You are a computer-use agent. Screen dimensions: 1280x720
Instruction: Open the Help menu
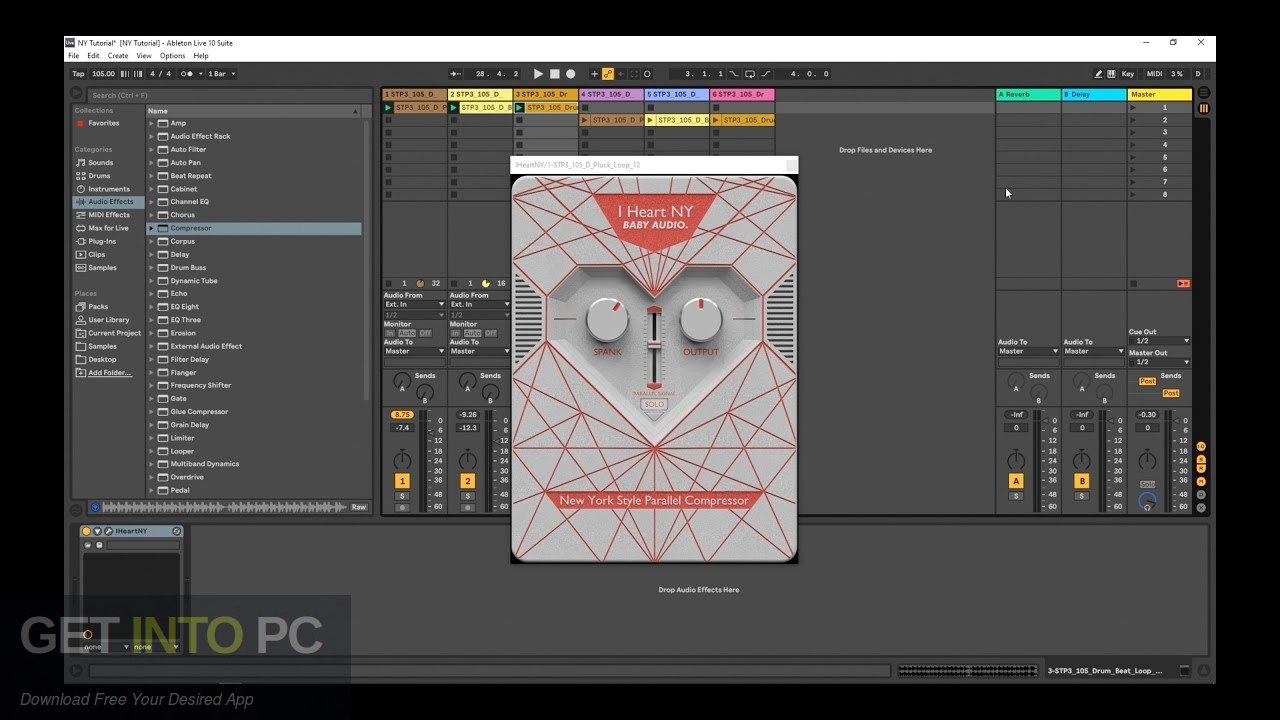coord(201,56)
